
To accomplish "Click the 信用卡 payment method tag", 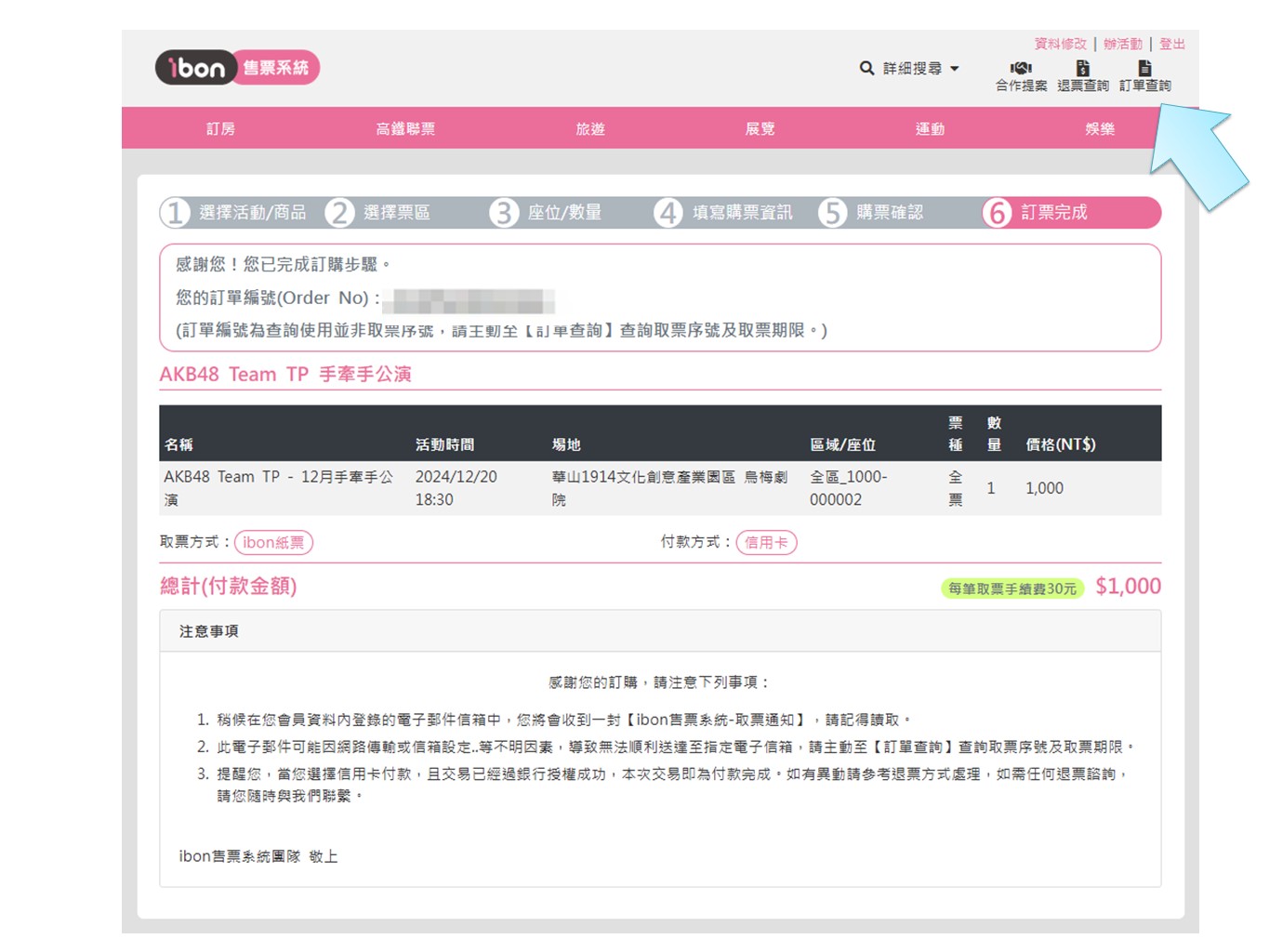I will pos(766,542).
